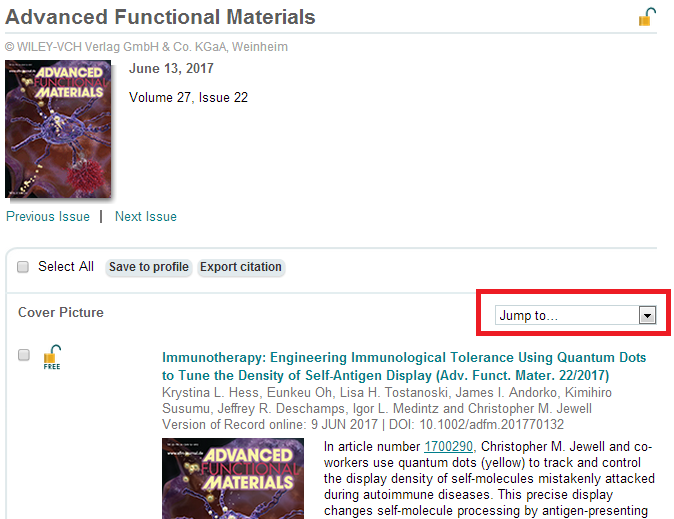Click the FREE padlock icon beside the article

[52, 357]
